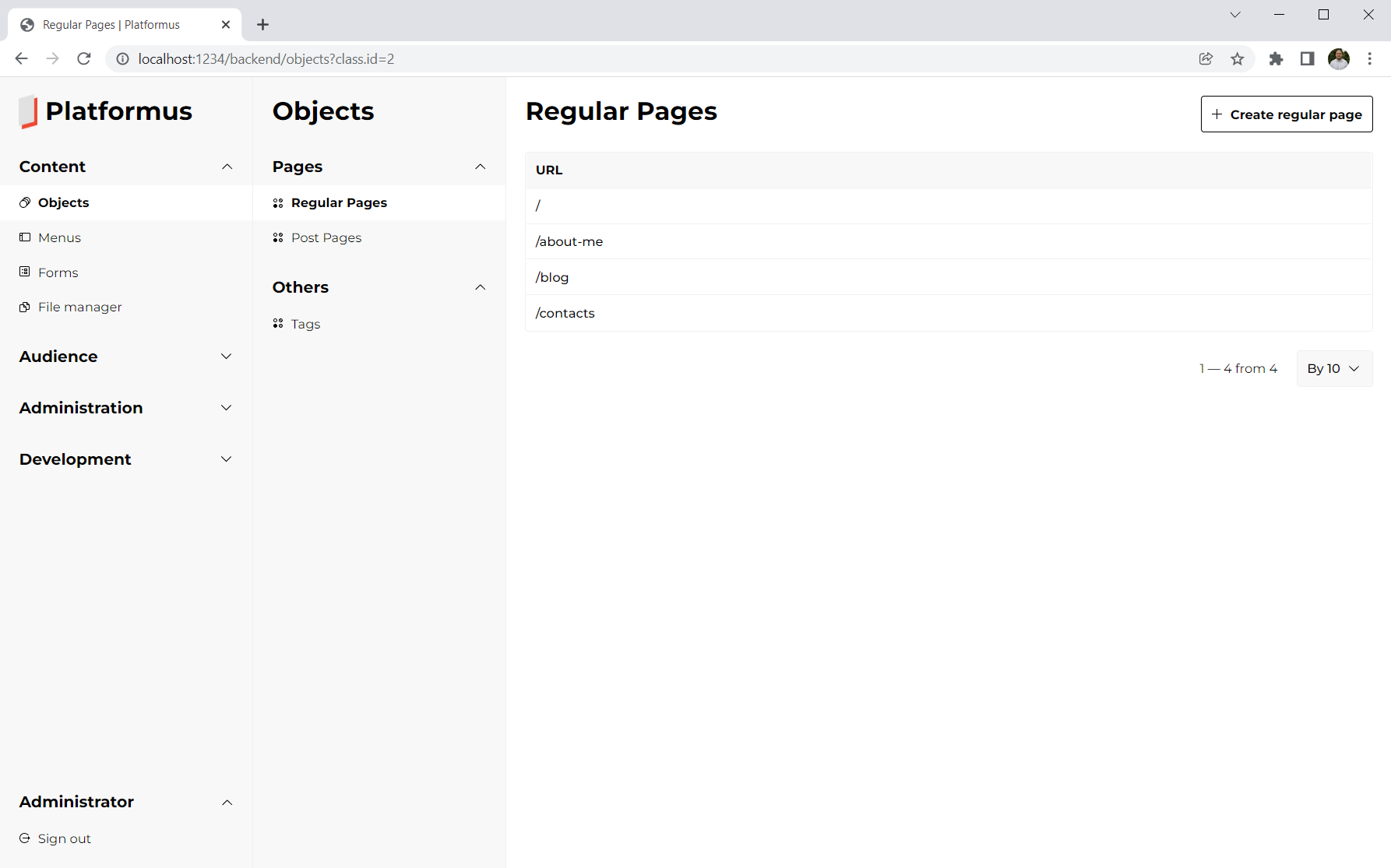Image resolution: width=1391 pixels, height=868 pixels.
Task: Select Regular Pages in Objects panel
Action: coord(379,202)
